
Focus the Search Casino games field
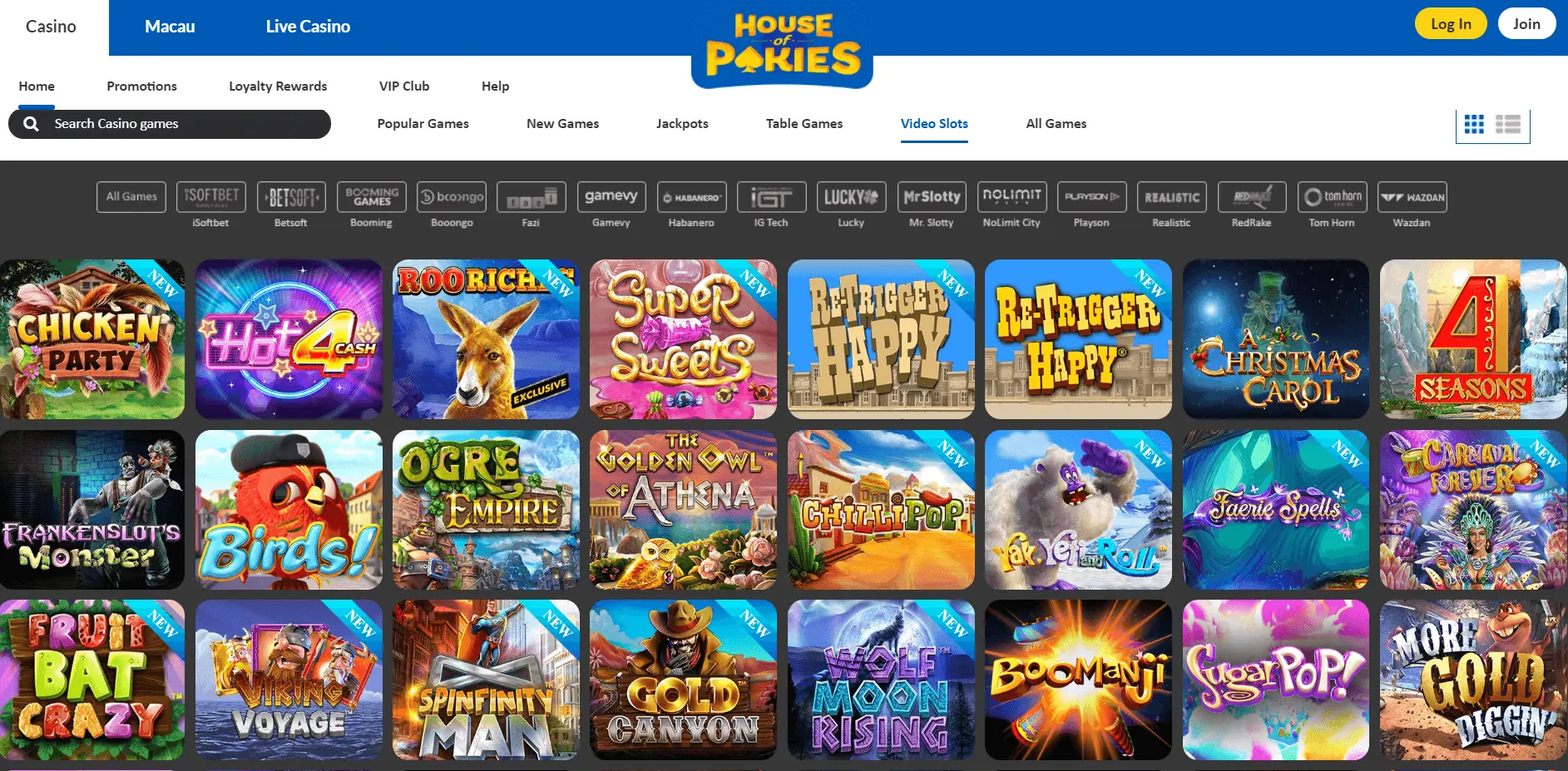tap(170, 124)
